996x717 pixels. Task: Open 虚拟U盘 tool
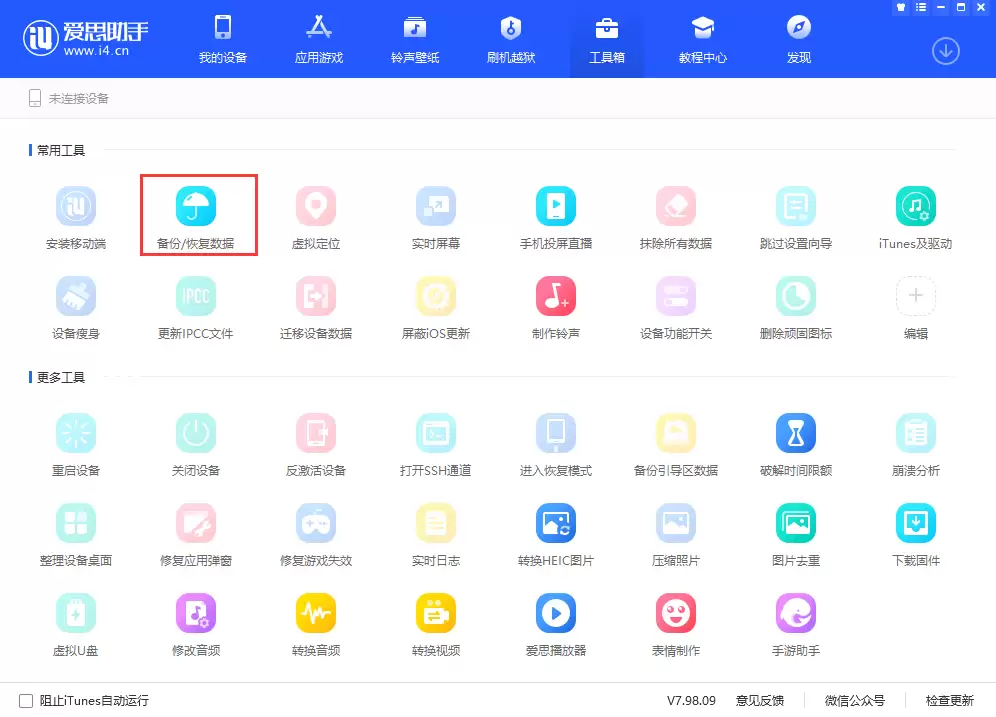[76, 625]
